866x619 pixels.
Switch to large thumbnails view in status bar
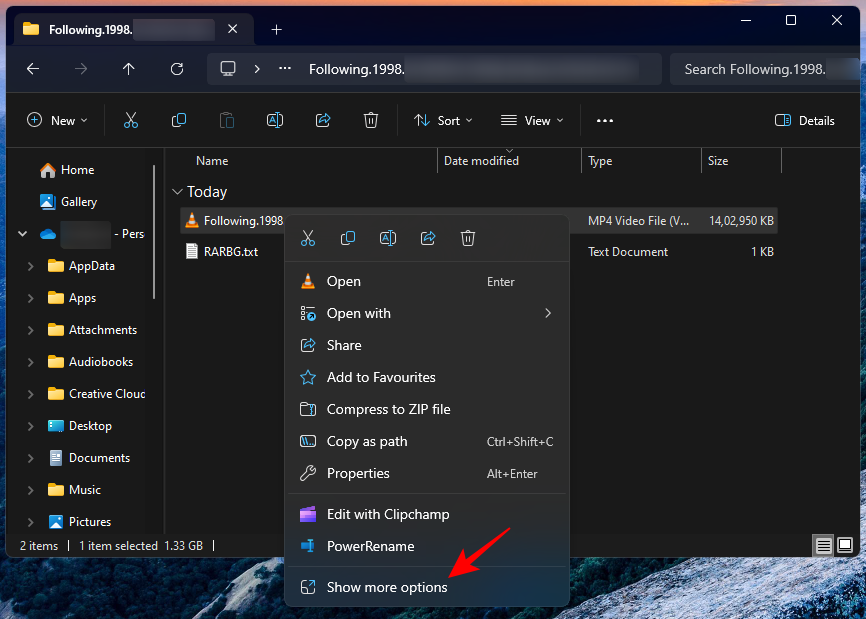[845, 545]
